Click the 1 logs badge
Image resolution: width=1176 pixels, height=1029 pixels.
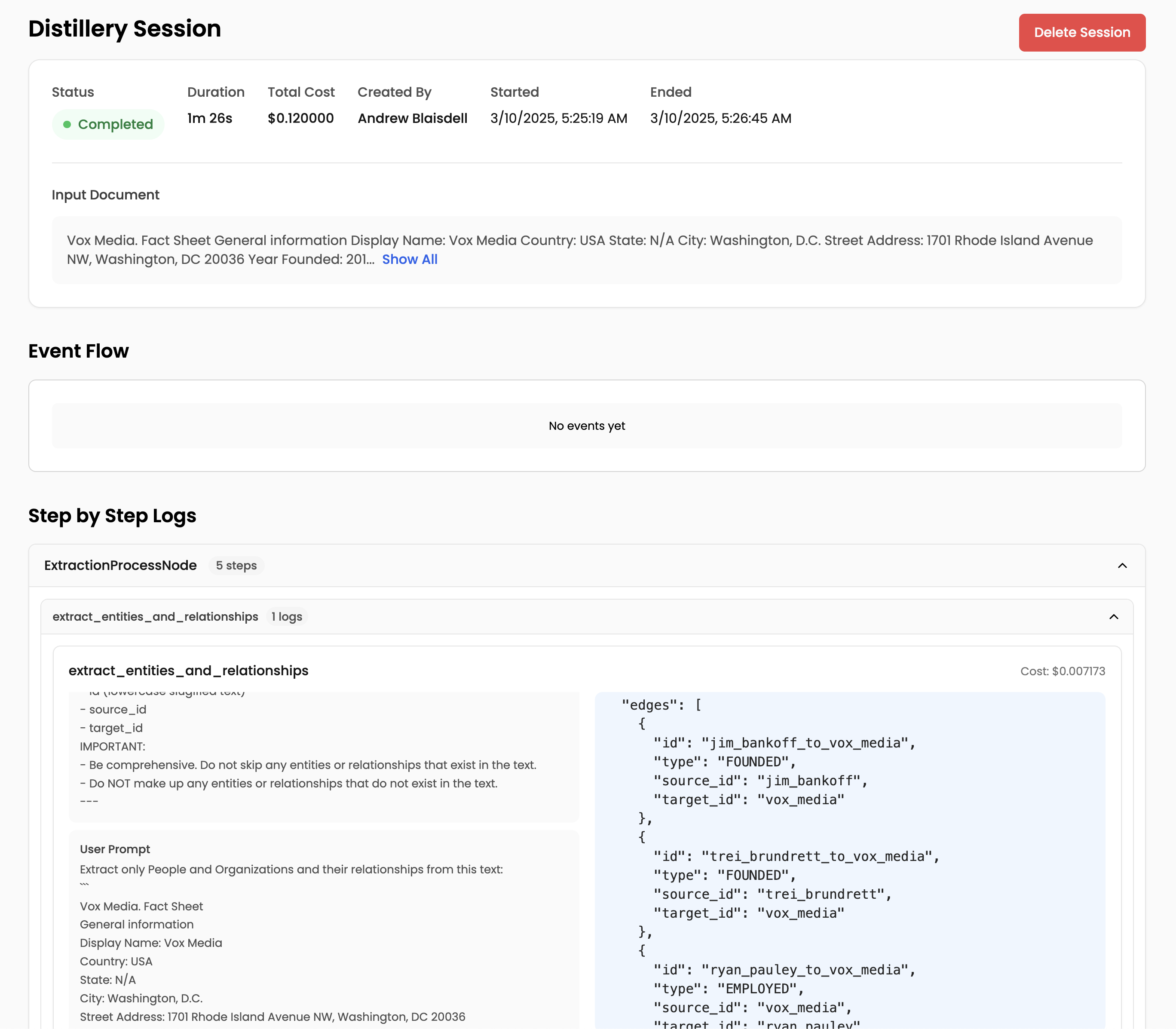coord(287,617)
